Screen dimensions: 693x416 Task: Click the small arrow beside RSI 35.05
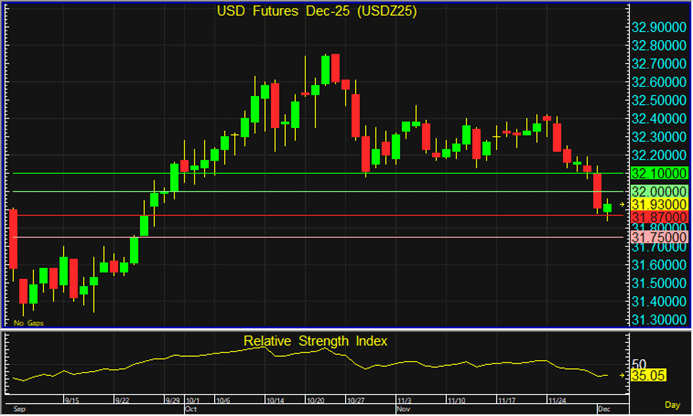pyautogui.click(x=622, y=376)
